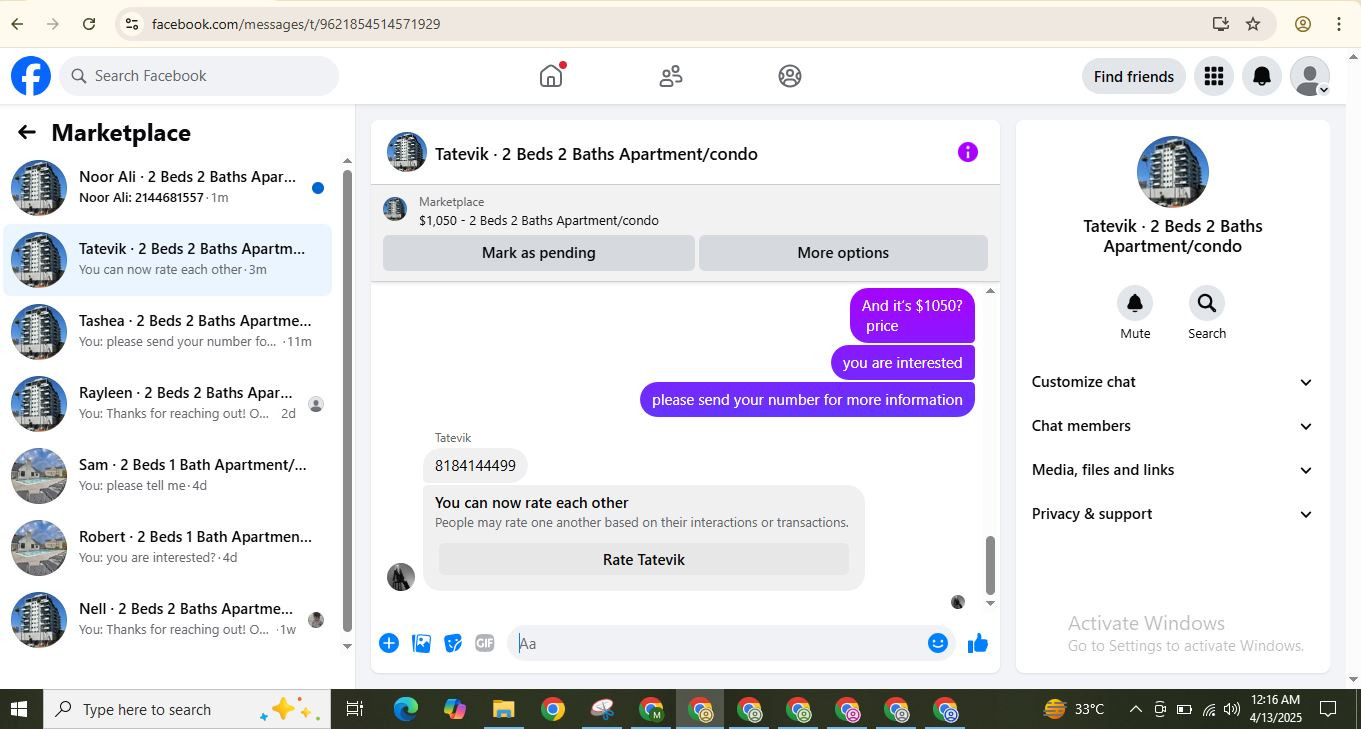
Task: Go back using the Marketplace arrow
Action: 27,132
